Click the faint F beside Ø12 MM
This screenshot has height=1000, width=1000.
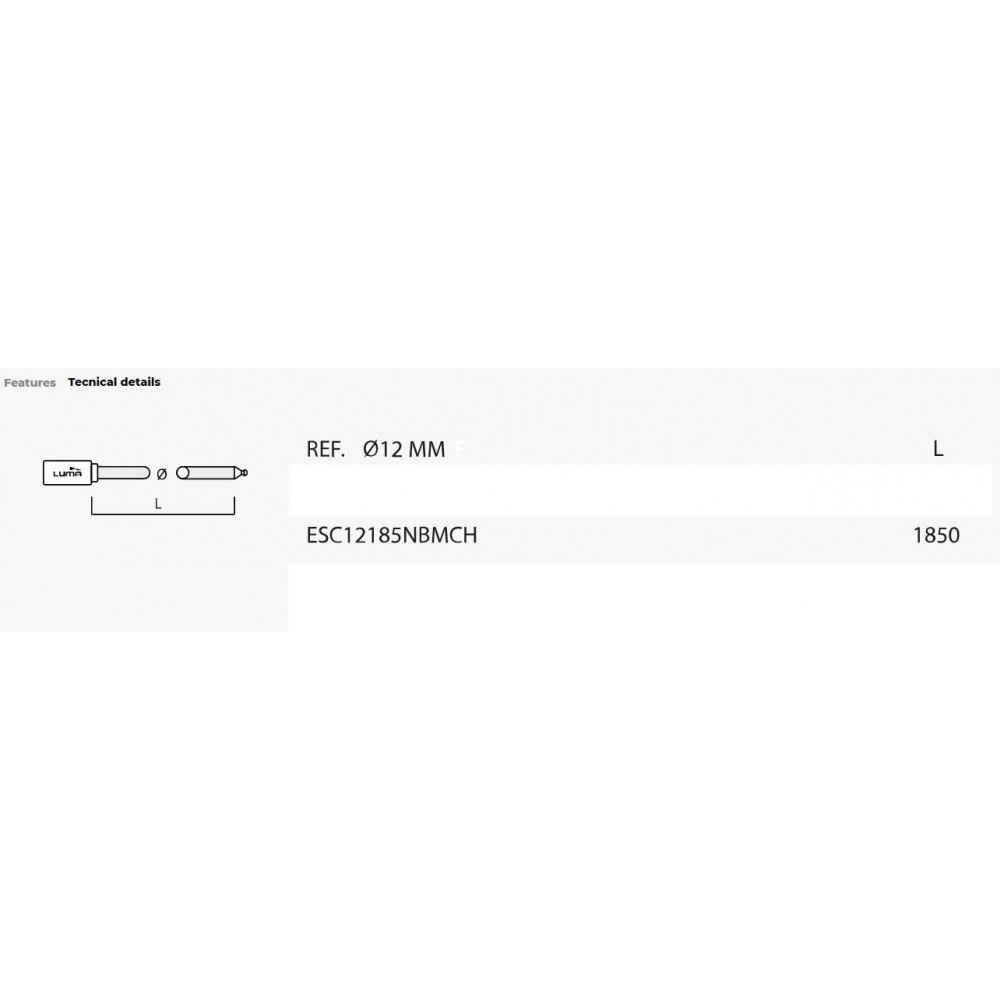(460, 451)
